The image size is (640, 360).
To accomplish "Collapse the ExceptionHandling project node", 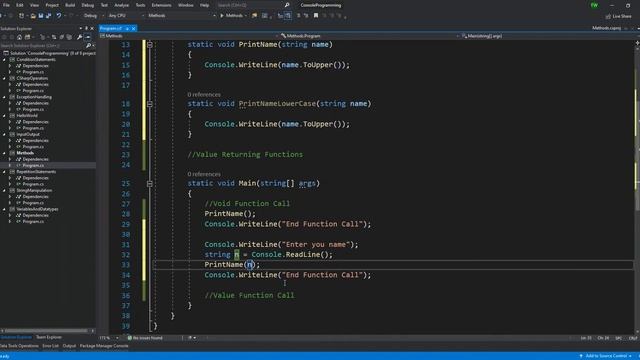I will click(x=4, y=97).
